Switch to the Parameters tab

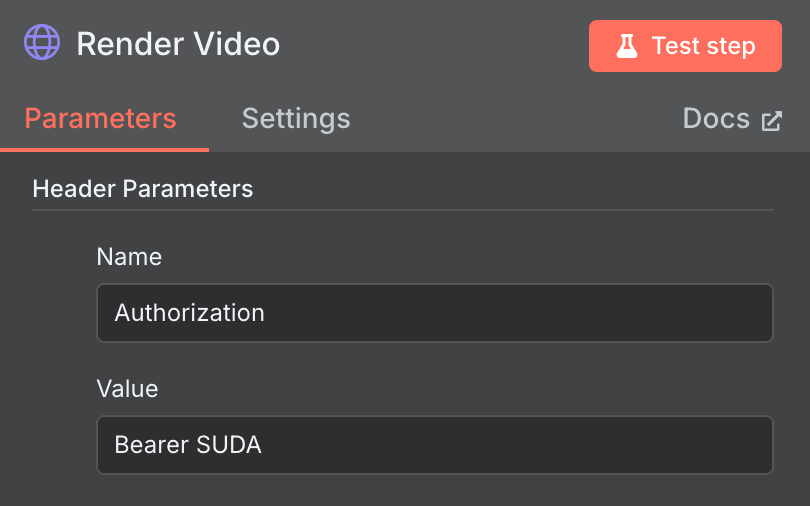tap(100, 119)
